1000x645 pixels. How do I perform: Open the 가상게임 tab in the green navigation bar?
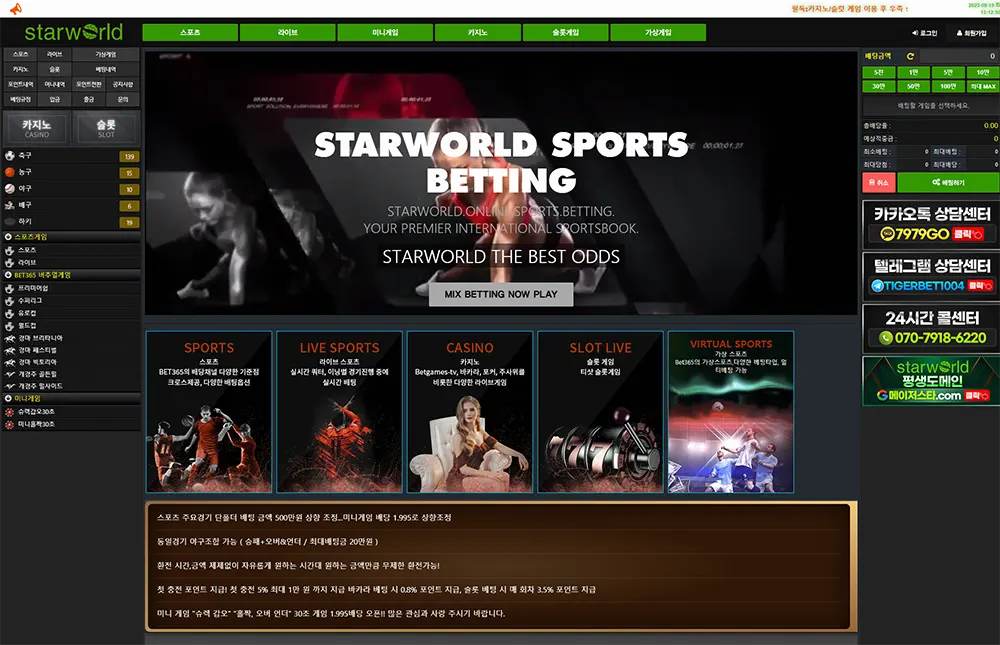pos(658,33)
